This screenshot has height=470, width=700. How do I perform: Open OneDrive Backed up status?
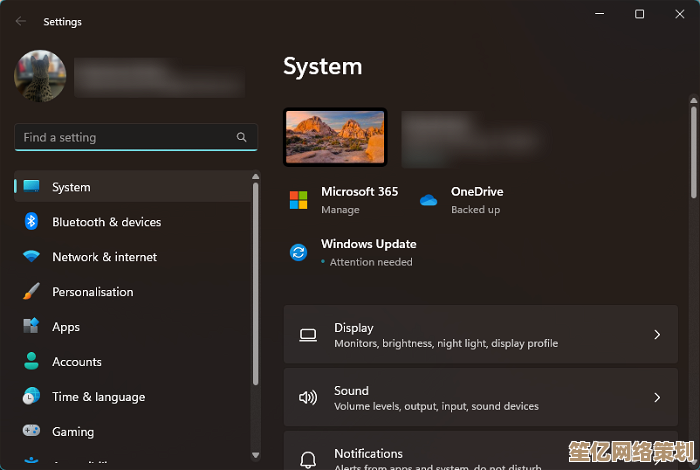tap(465, 200)
